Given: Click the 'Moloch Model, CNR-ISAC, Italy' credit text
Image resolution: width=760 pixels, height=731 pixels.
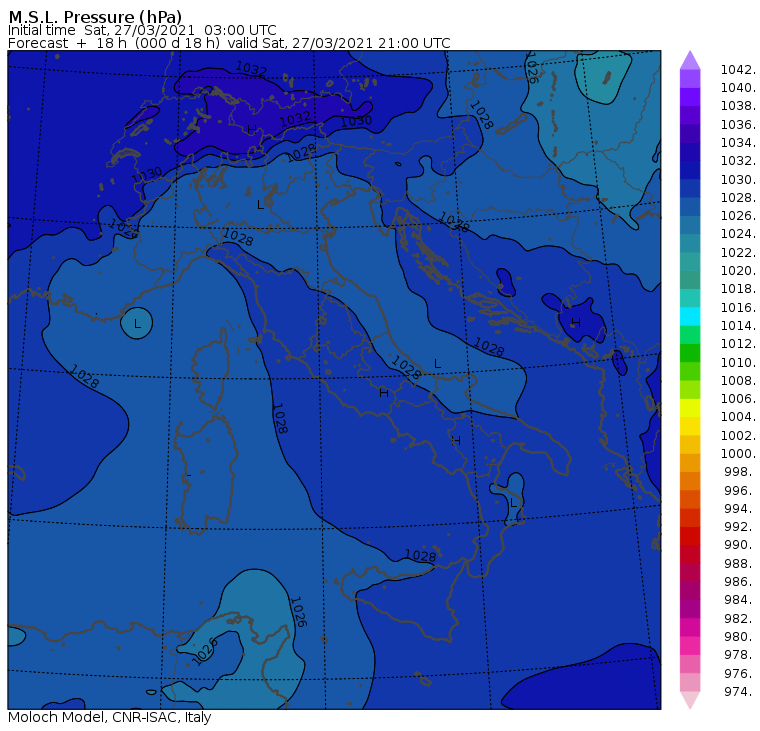Looking at the screenshot, I should (110, 717).
